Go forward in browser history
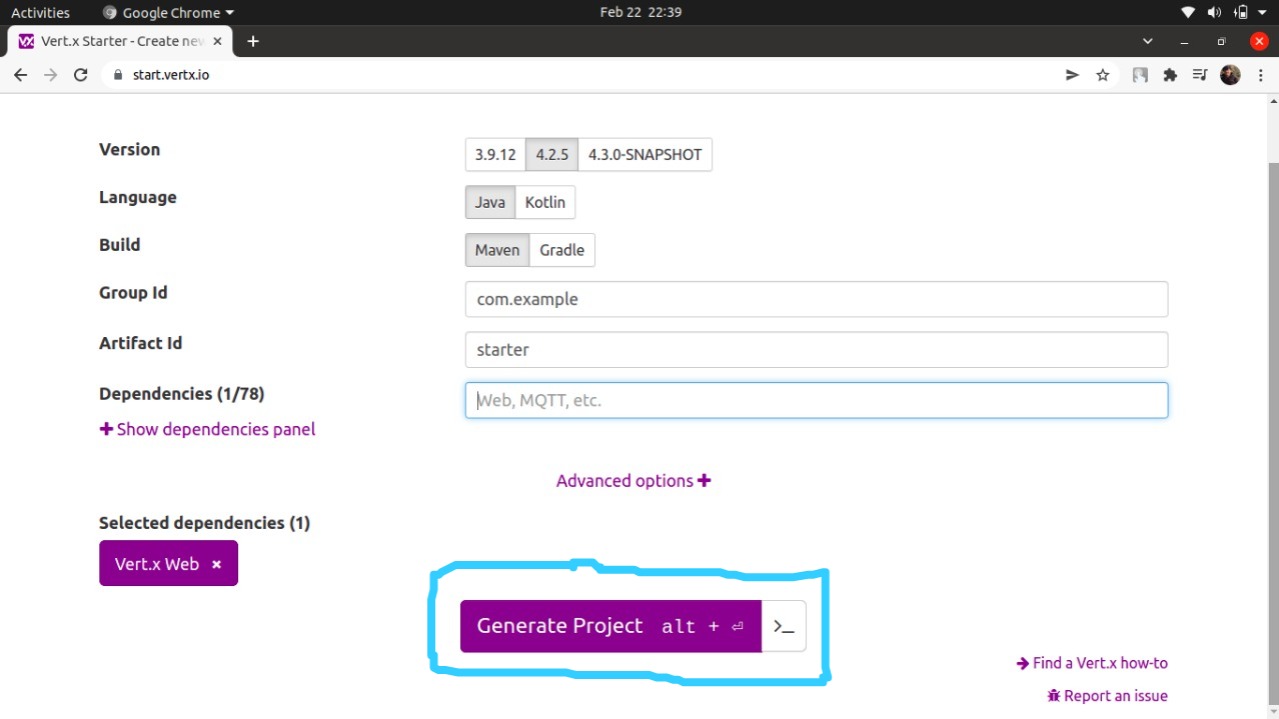Viewport: 1279px width, 719px height. [51, 75]
